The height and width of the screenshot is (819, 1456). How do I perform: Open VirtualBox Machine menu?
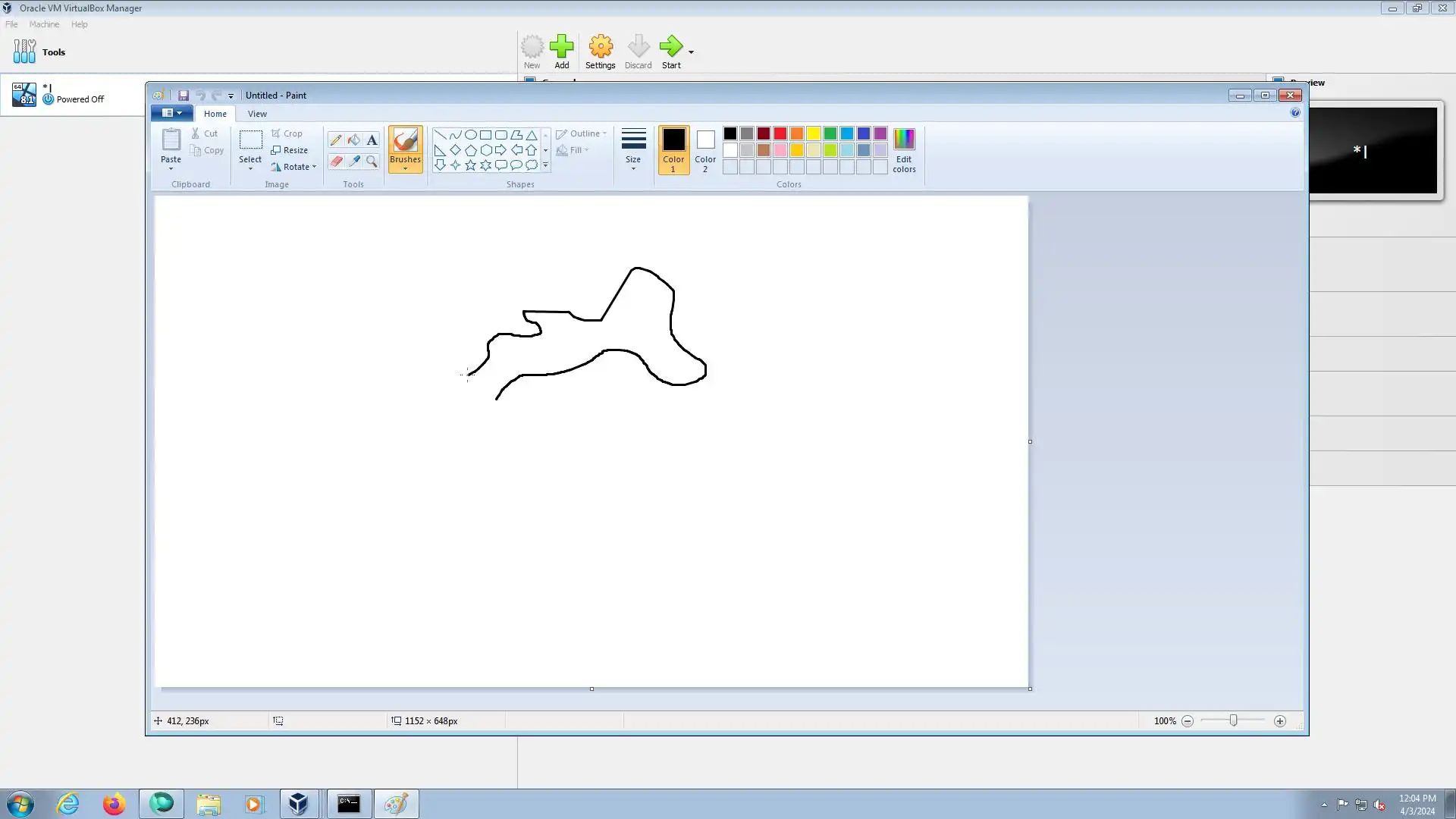44,24
